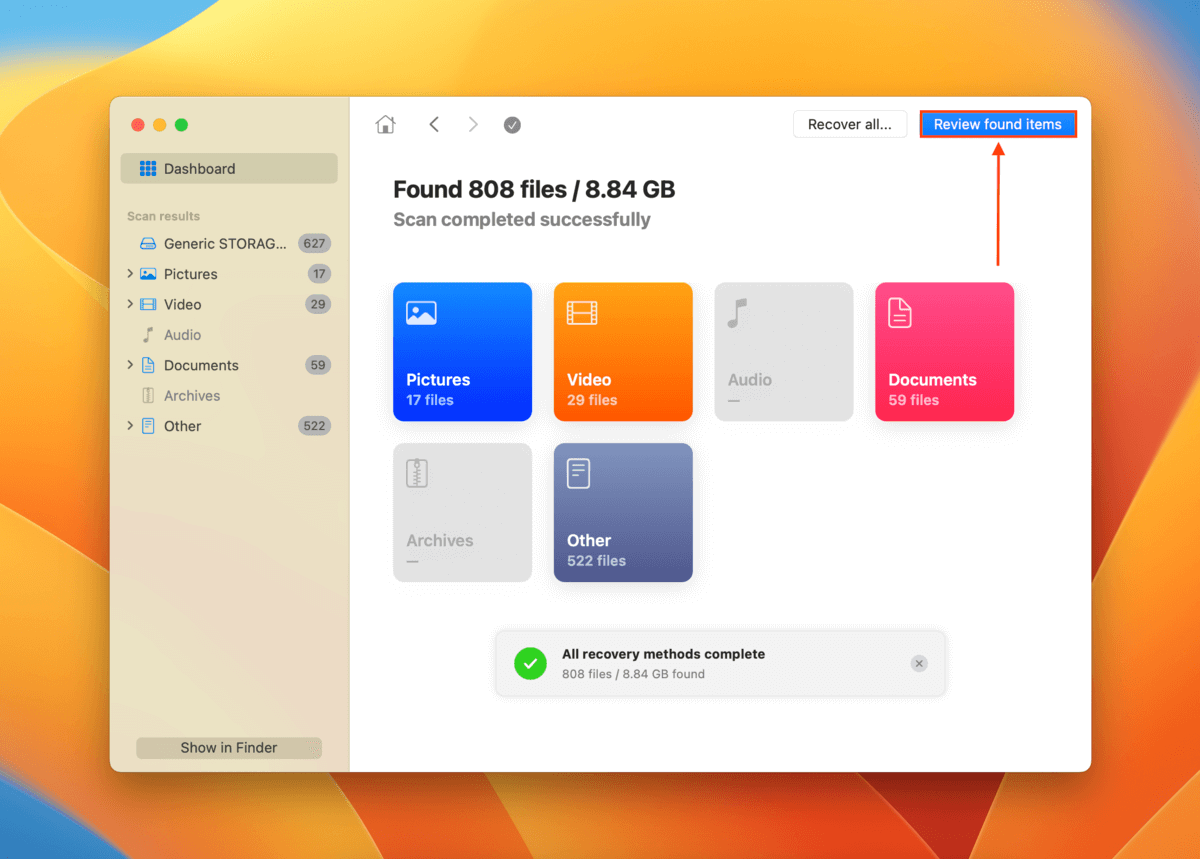Open the Pictures 17 files card
This screenshot has height=859, width=1200.
click(x=462, y=352)
